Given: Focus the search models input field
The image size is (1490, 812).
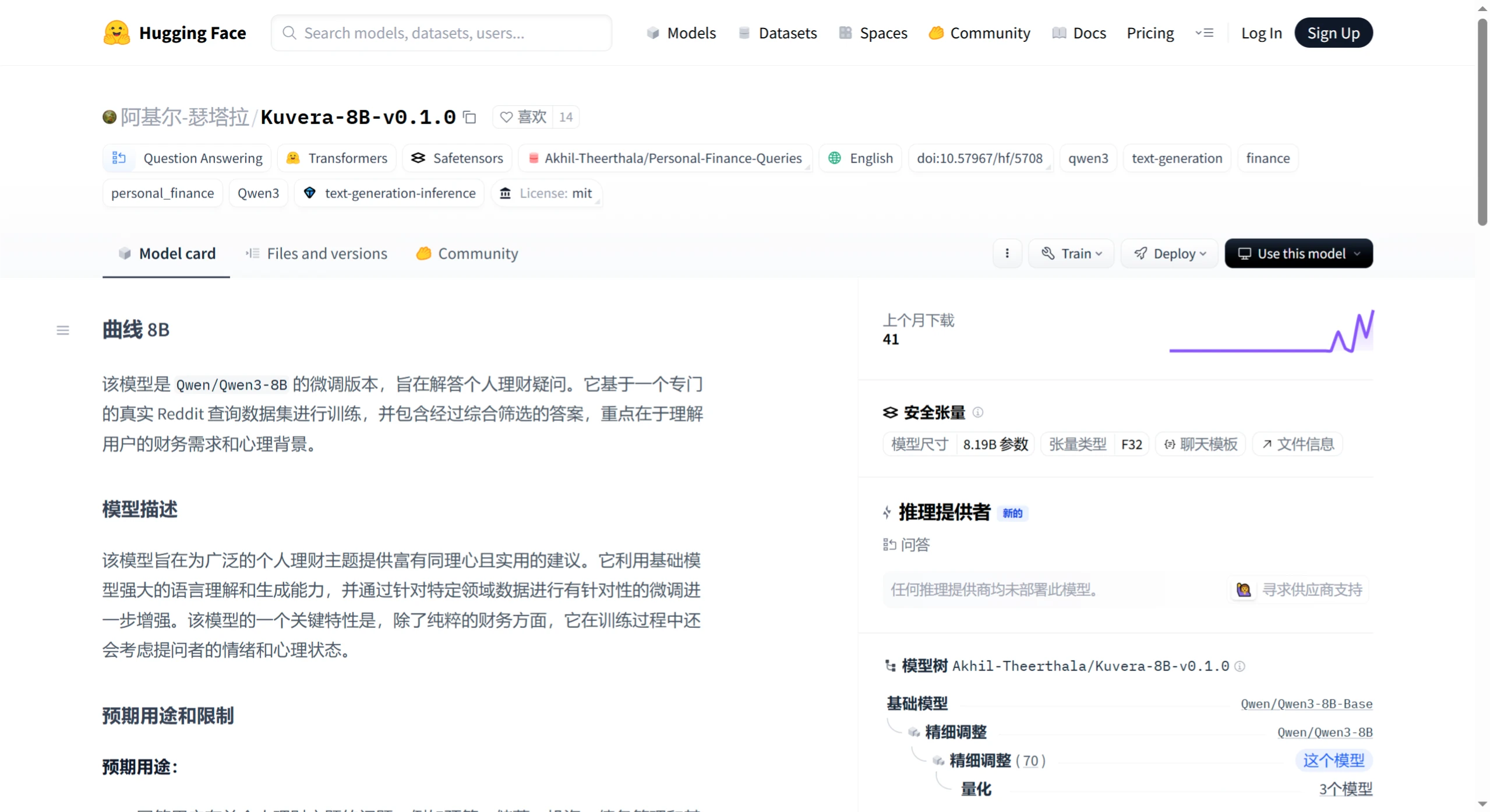Looking at the screenshot, I should (x=441, y=33).
